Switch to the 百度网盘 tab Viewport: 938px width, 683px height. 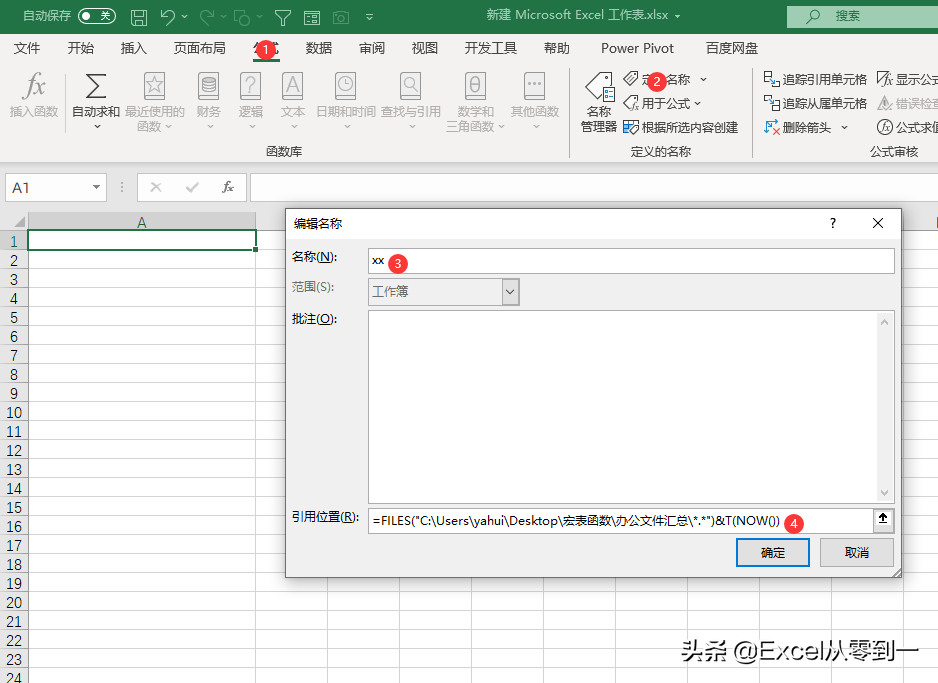[x=732, y=48]
